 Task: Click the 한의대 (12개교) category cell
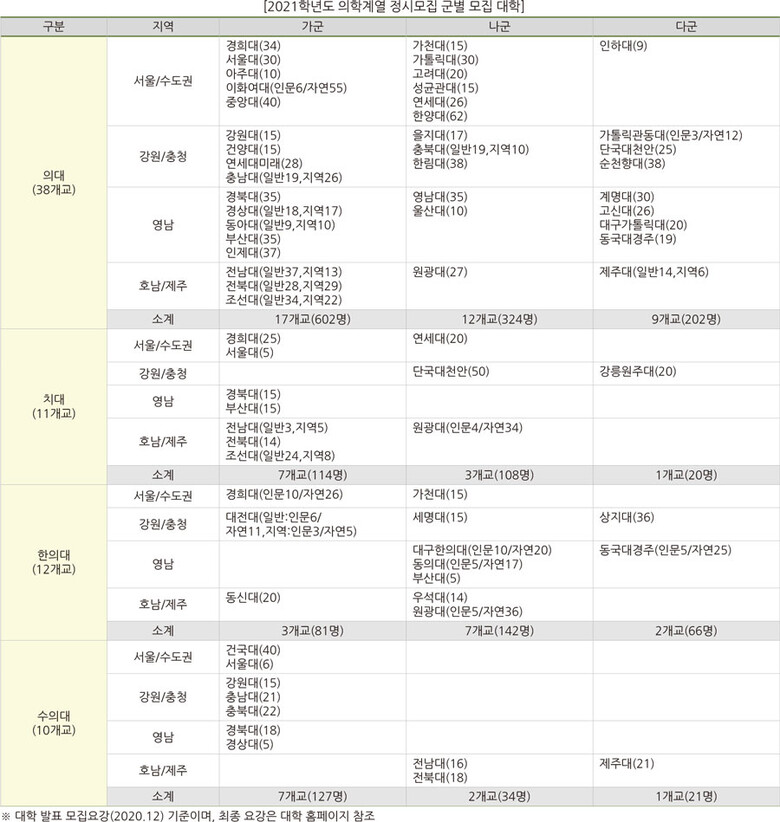click(53, 562)
